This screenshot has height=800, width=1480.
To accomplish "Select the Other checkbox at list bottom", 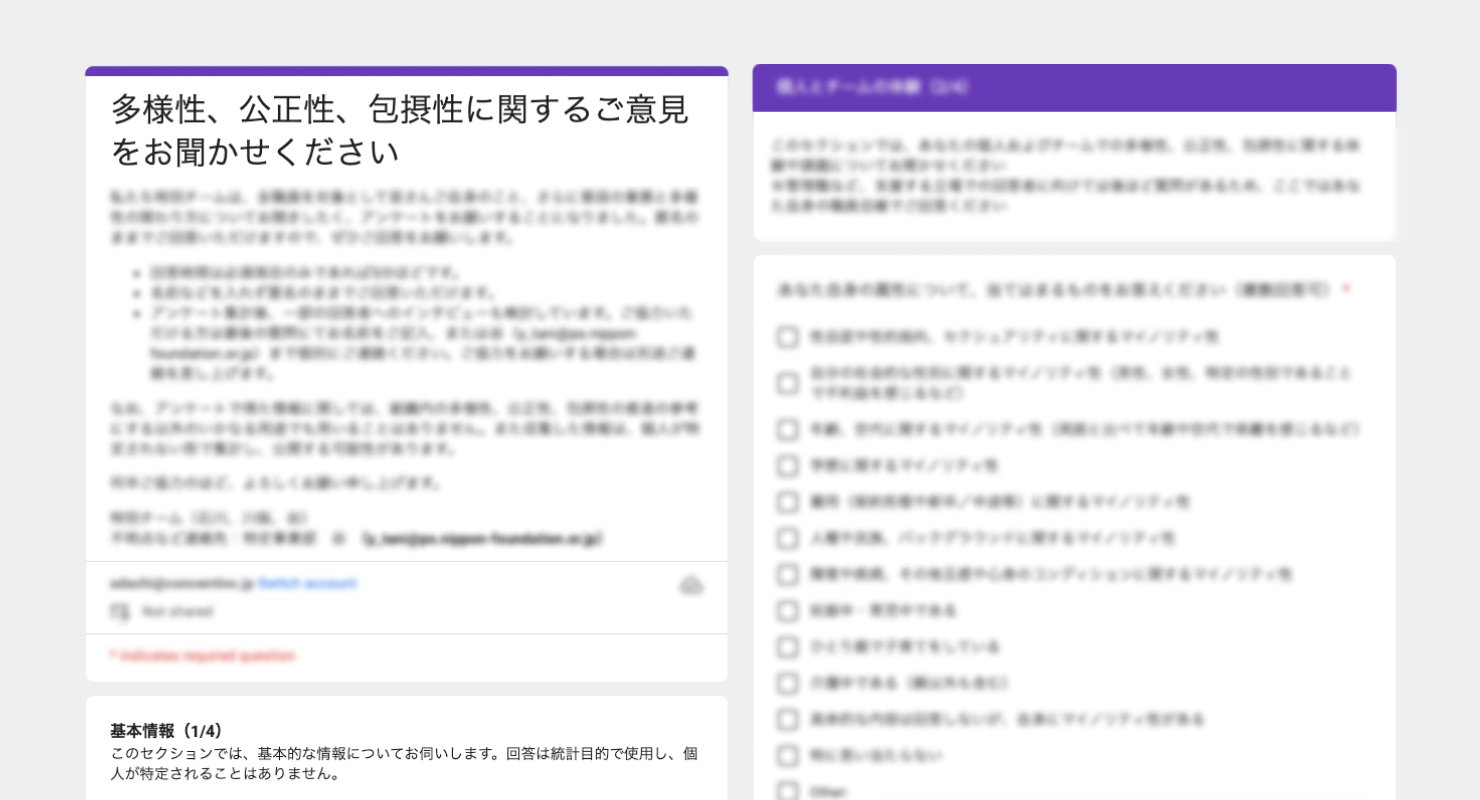I will 787,790.
